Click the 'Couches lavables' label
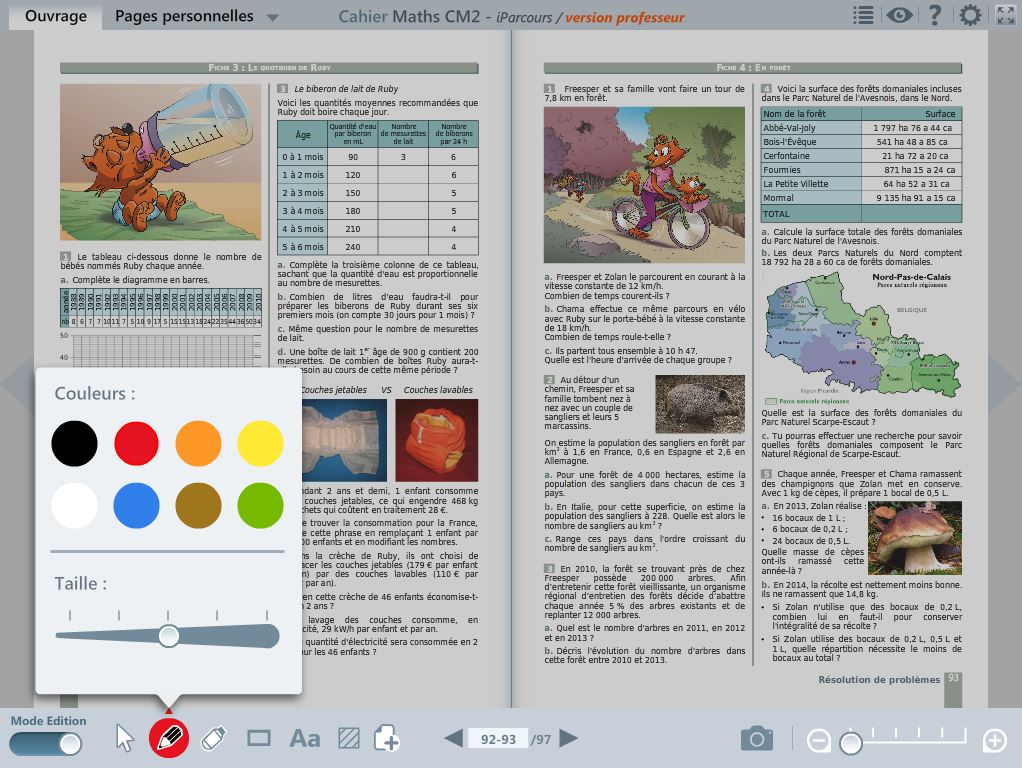The height and width of the screenshot is (768, 1022). click(x=438, y=390)
